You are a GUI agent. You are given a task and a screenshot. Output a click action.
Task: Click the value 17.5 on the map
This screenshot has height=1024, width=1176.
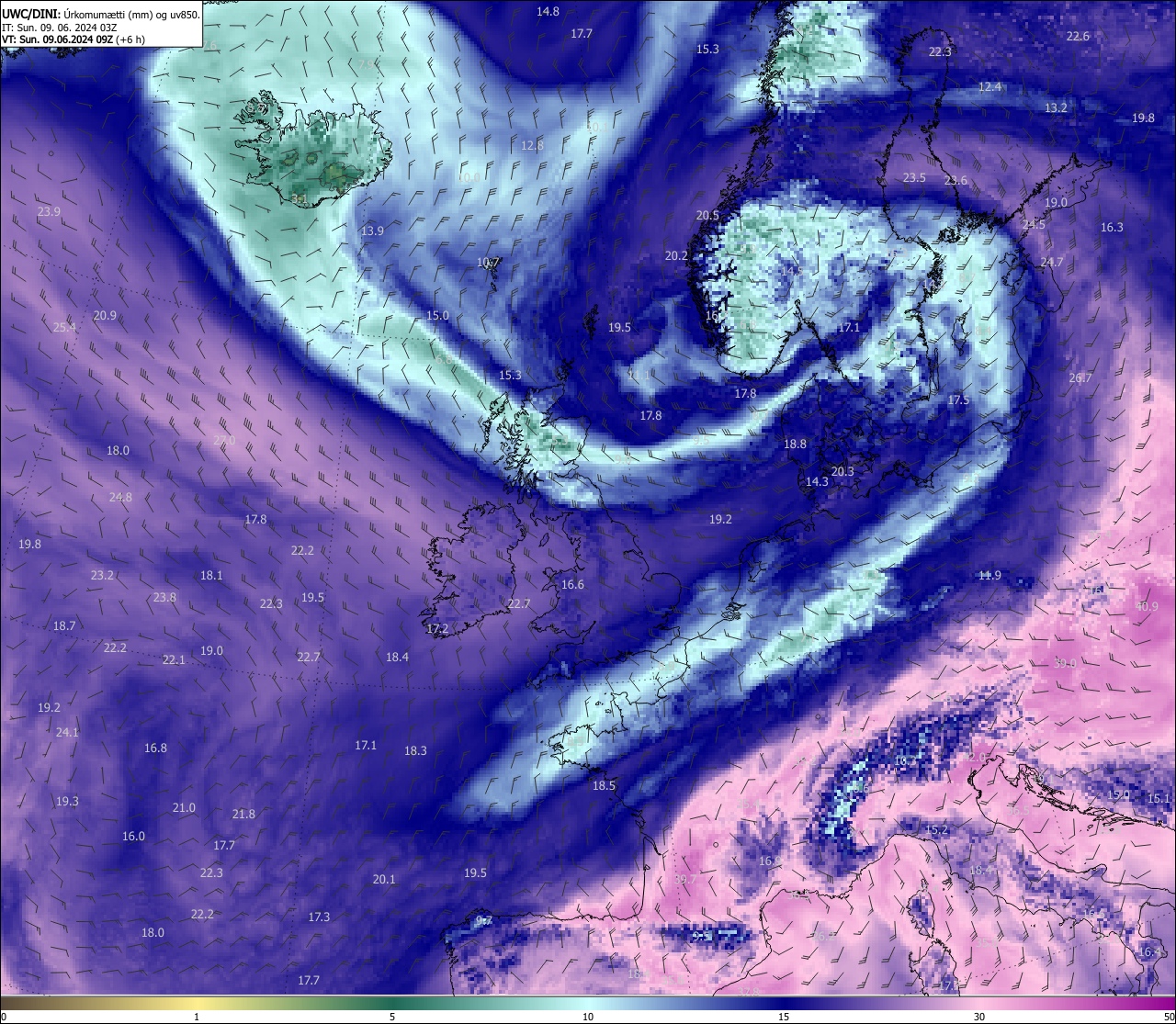pyautogui.click(x=958, y=400)
